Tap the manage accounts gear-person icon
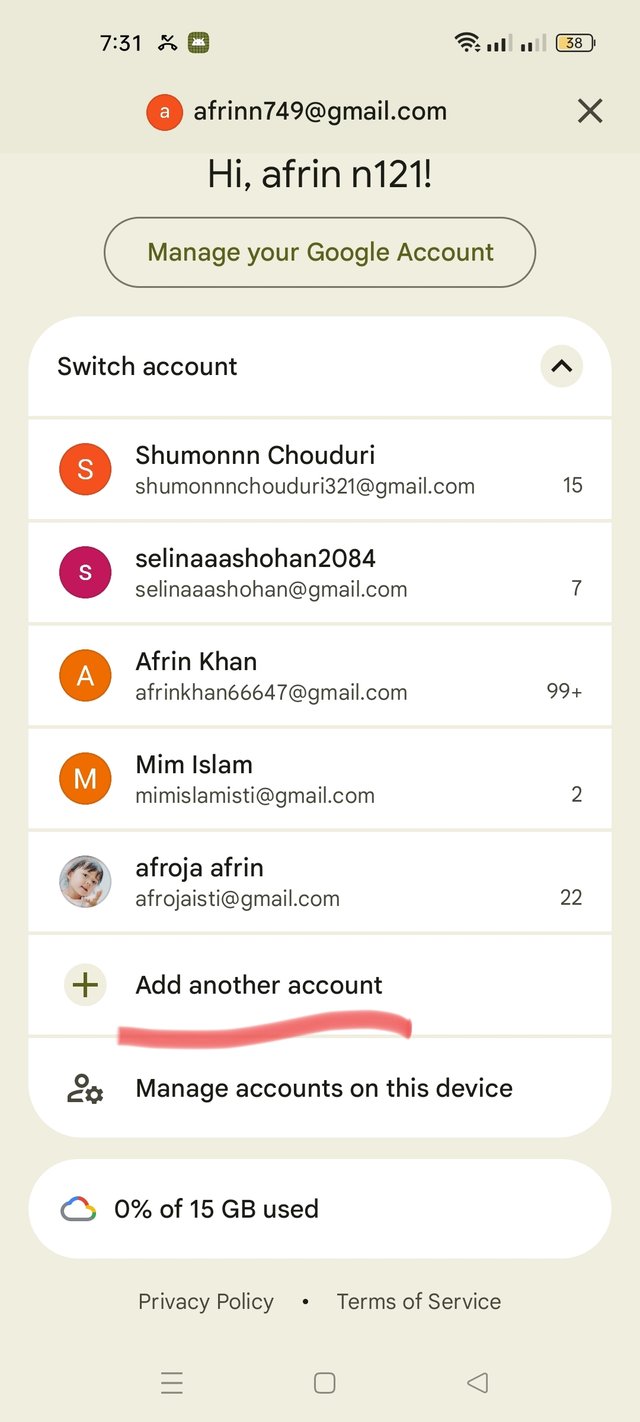640x1422 pixels. pyautogui.click(x=85, y=1088)
